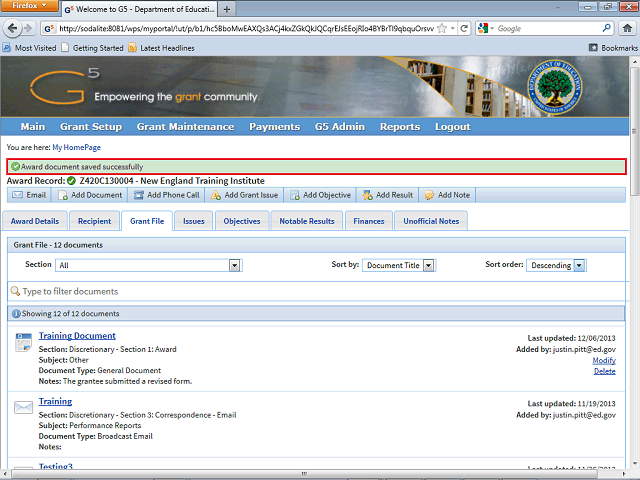Bookmark this page with the star icon
640x480 pixels.
(442, 28)
